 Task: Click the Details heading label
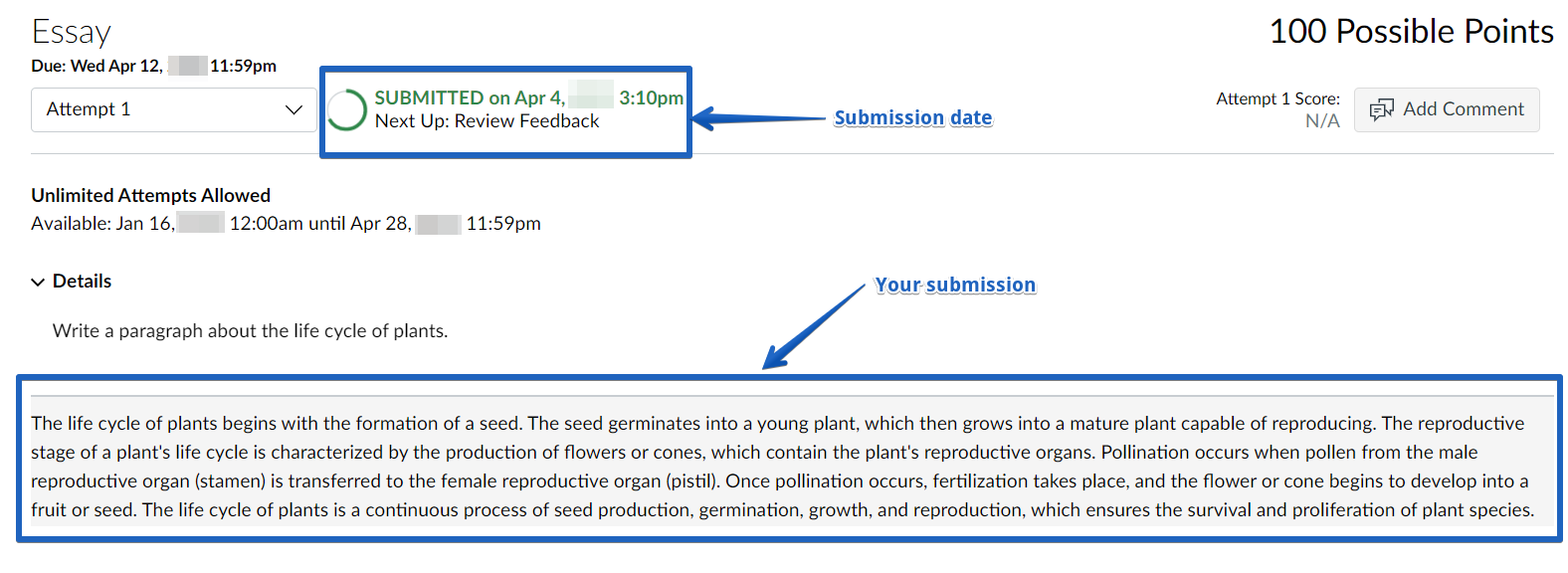tap(82, 282)
